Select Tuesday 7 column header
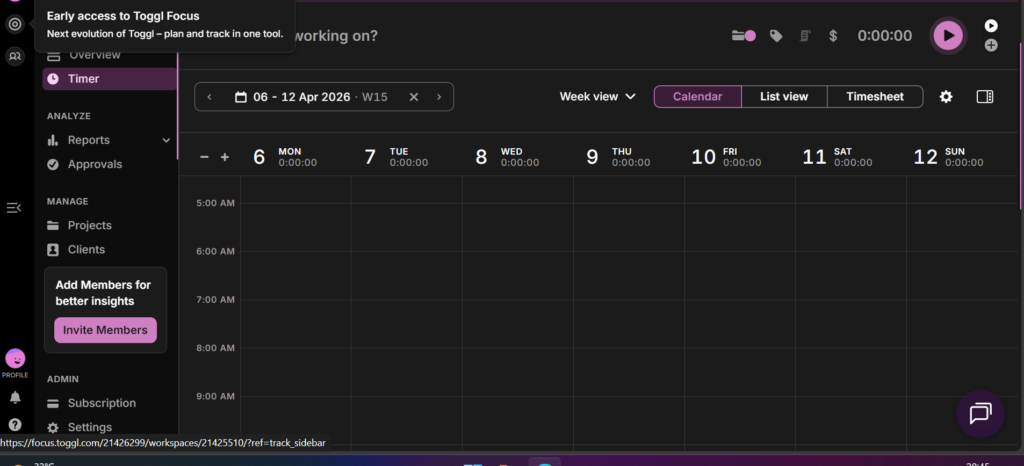The height and width of the screenshot is (466, 1024). (x=407, y=157)
